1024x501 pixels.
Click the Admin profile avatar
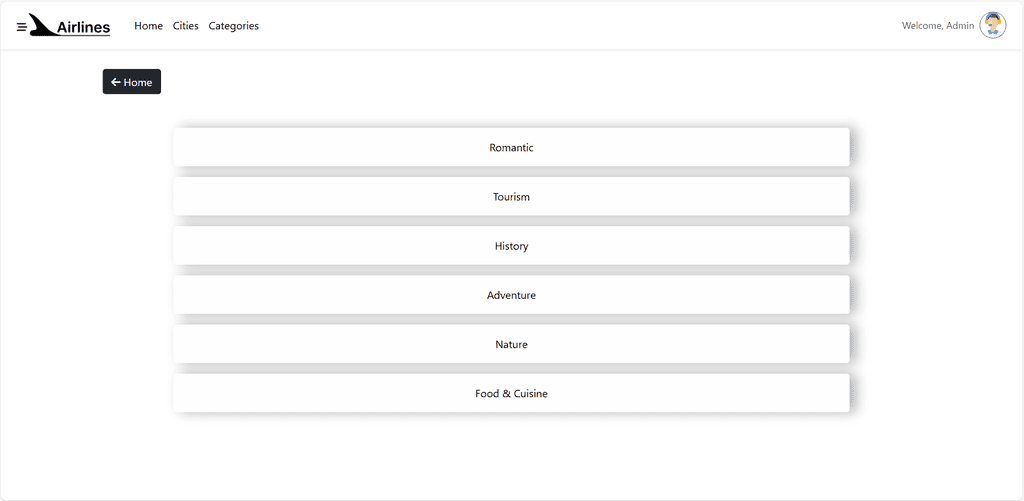click(992, 26)
